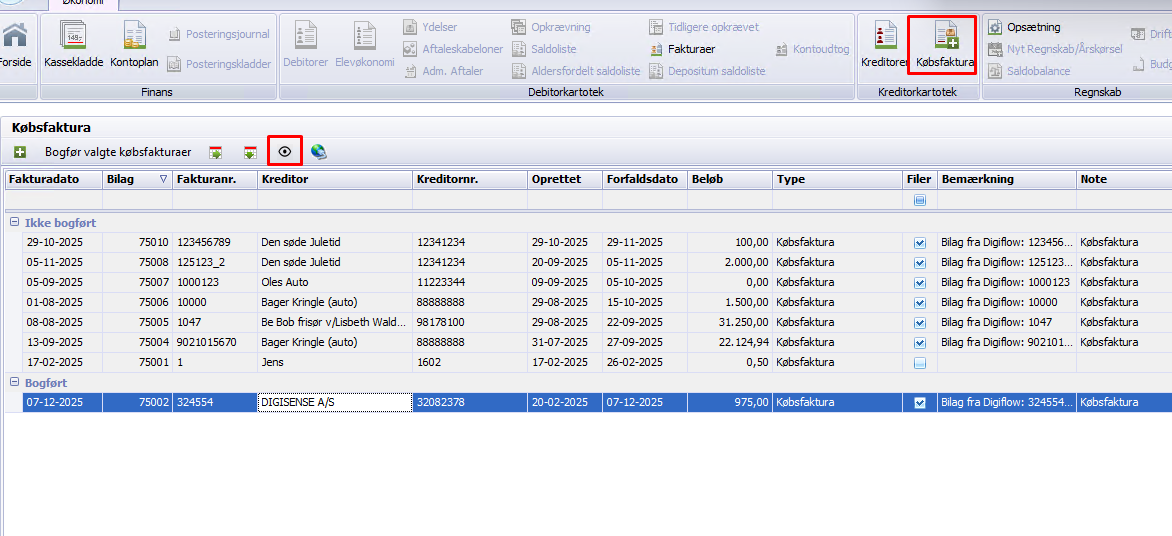The width and height of the screenshot is (1172, 536).
Task: Open the Debitorer ribbon item
Action: 306,46
